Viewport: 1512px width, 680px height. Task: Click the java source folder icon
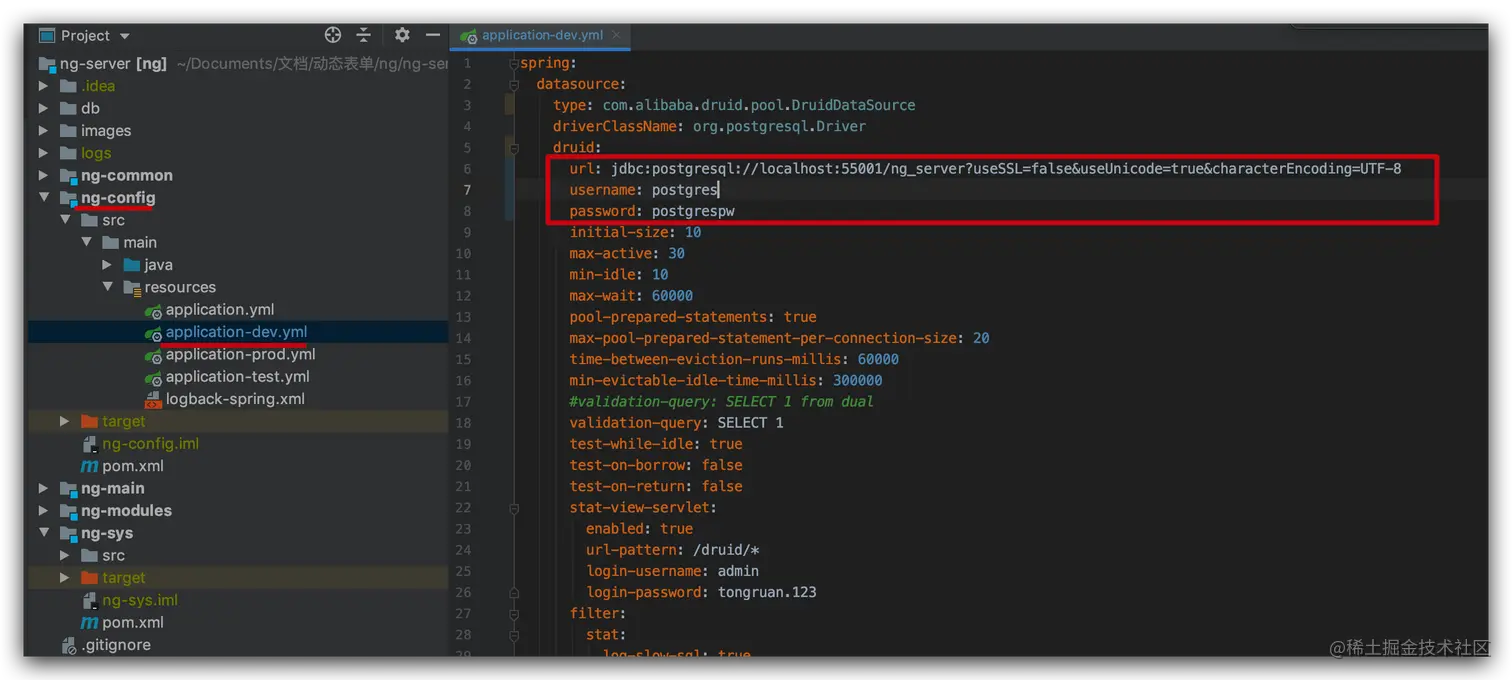[132, 265]
